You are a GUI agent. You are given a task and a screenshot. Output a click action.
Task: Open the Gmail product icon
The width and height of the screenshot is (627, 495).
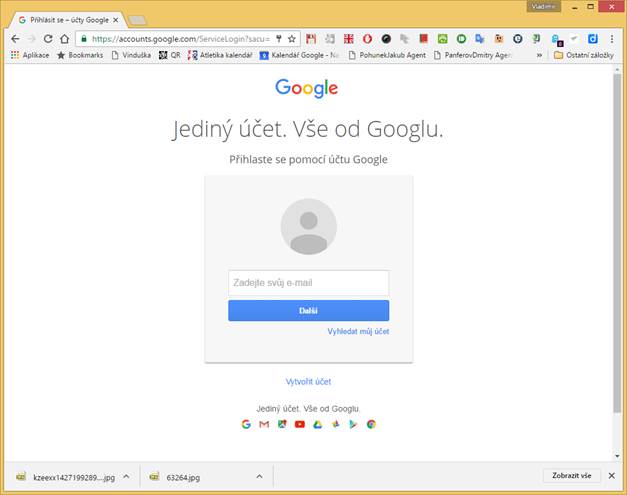click(x=264, y=424)
